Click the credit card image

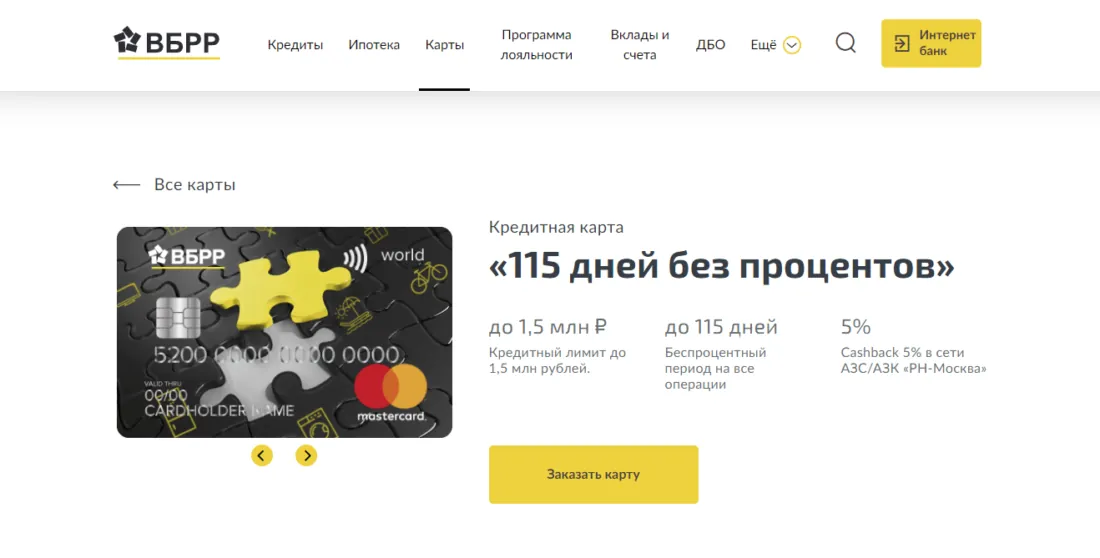pyautogui.click(x=284, y=332)
